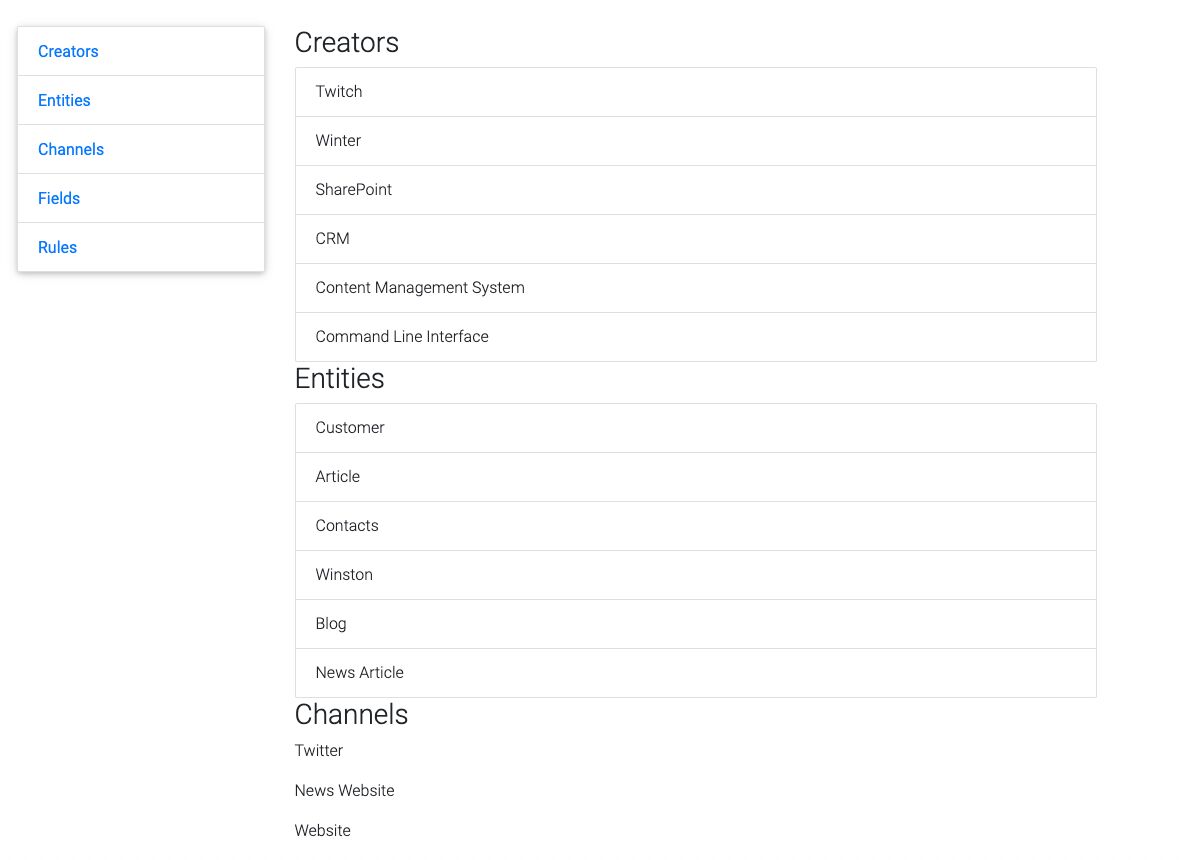This screenshot has height=860, width=1184.
Task: Select the CRM creator entry
Action: click(695, 239)
